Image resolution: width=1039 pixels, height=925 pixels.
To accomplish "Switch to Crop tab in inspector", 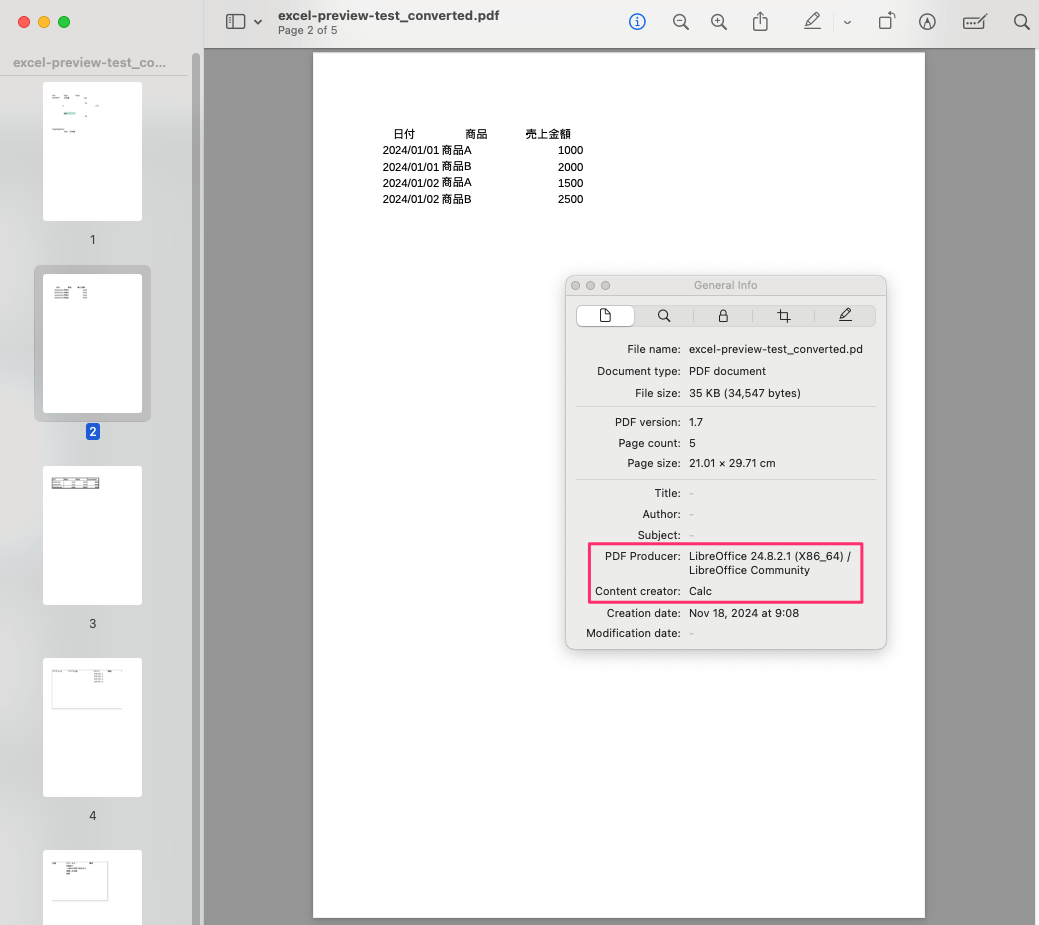I will pos(783,315).
